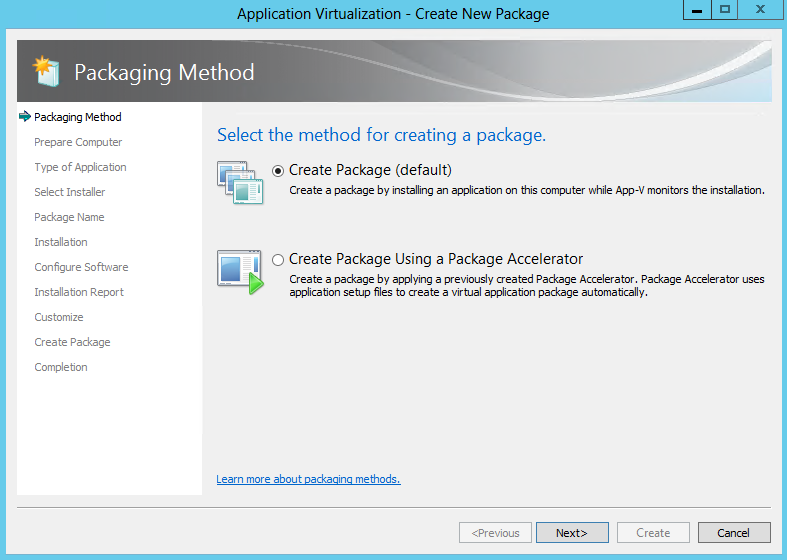Click the Next button
787x560 pixels.
pos(572,532)
